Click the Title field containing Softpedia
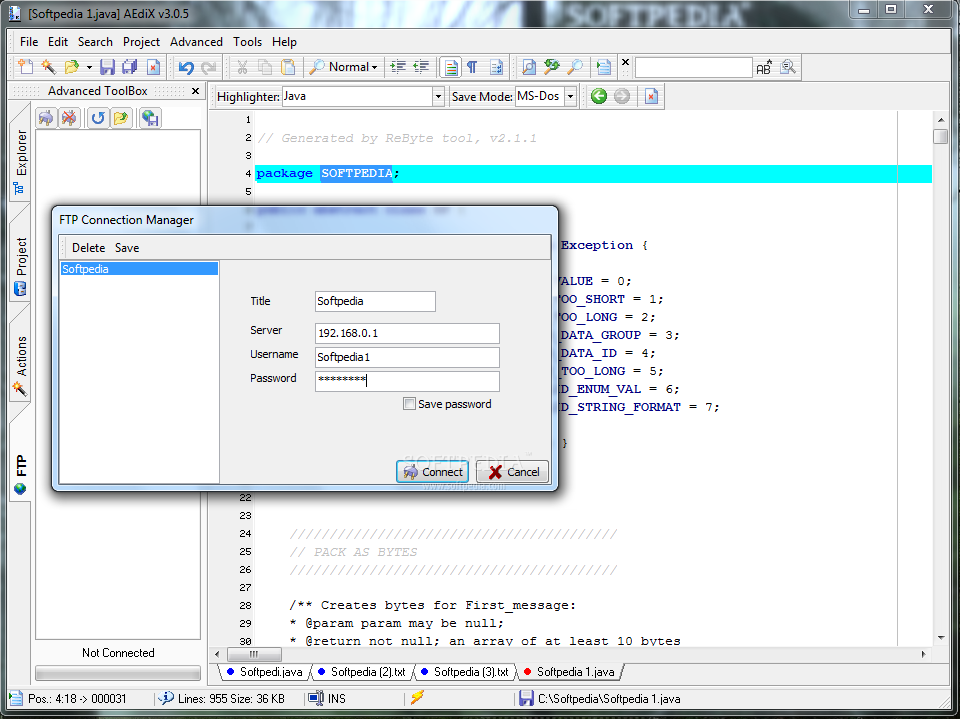This screenshot has height=719, width=960. [x=375, y=301]
